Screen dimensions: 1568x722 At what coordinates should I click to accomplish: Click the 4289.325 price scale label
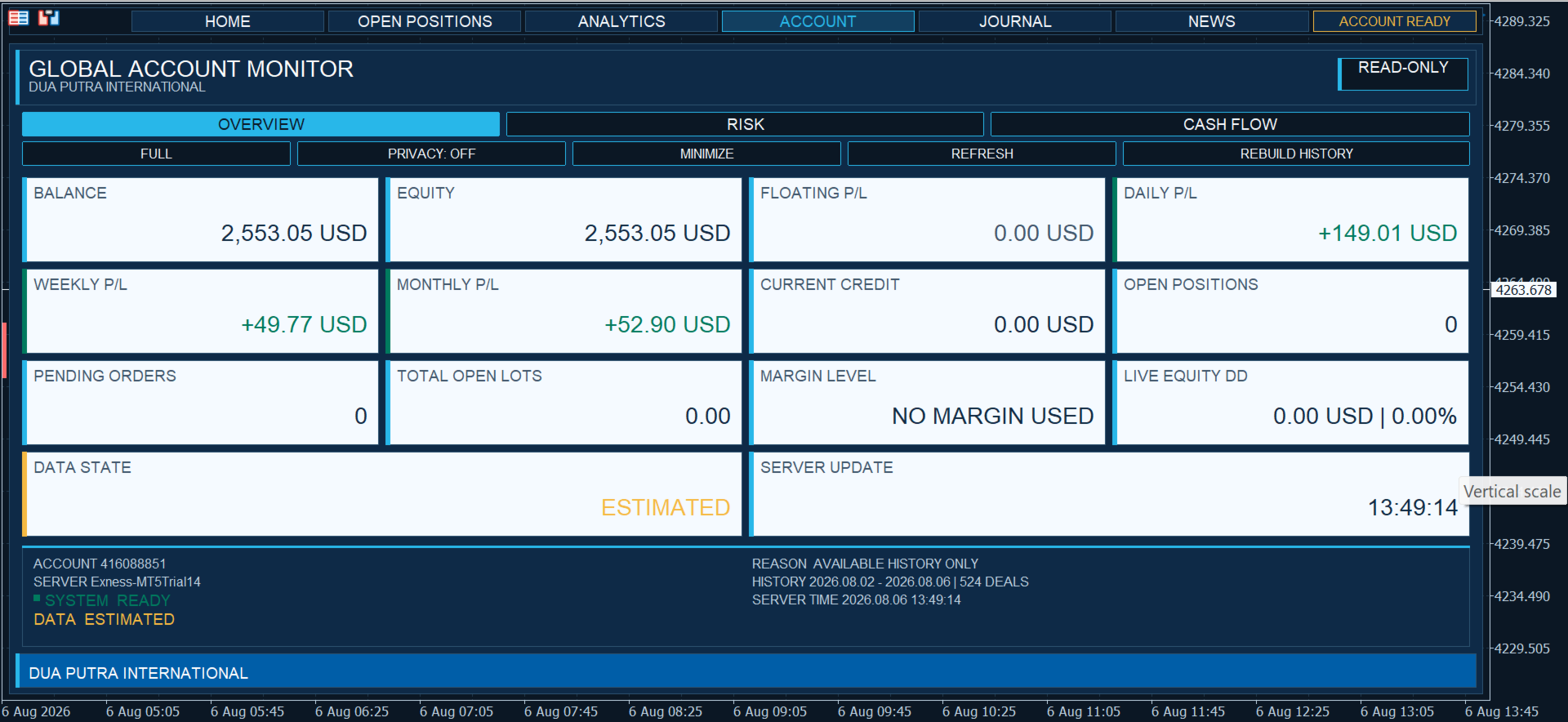(1522, 21)
